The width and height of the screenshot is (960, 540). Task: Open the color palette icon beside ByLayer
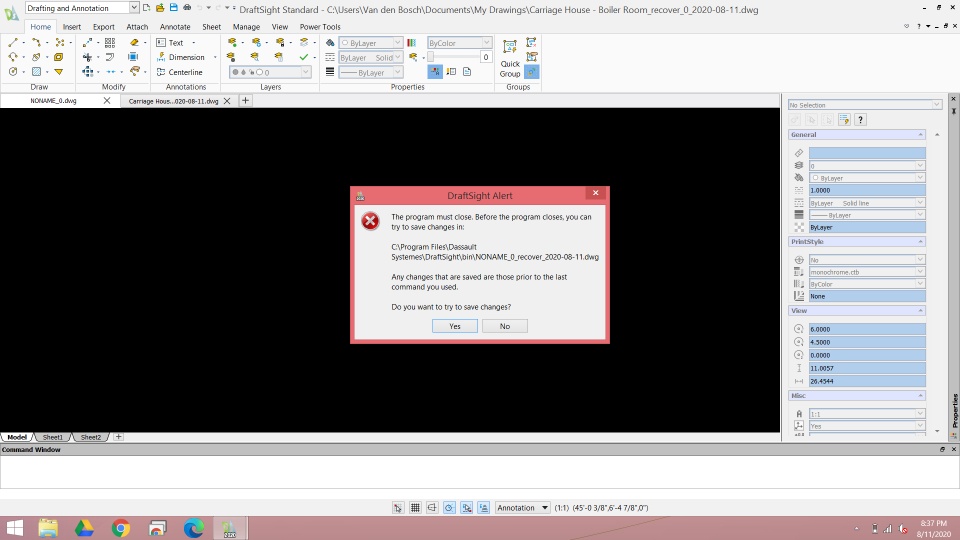tap(411, 42)
